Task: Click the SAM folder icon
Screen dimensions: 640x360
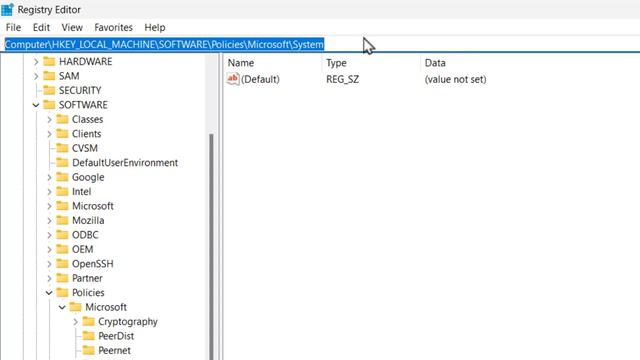Action: pyautogui.click(x=49, y=76)
